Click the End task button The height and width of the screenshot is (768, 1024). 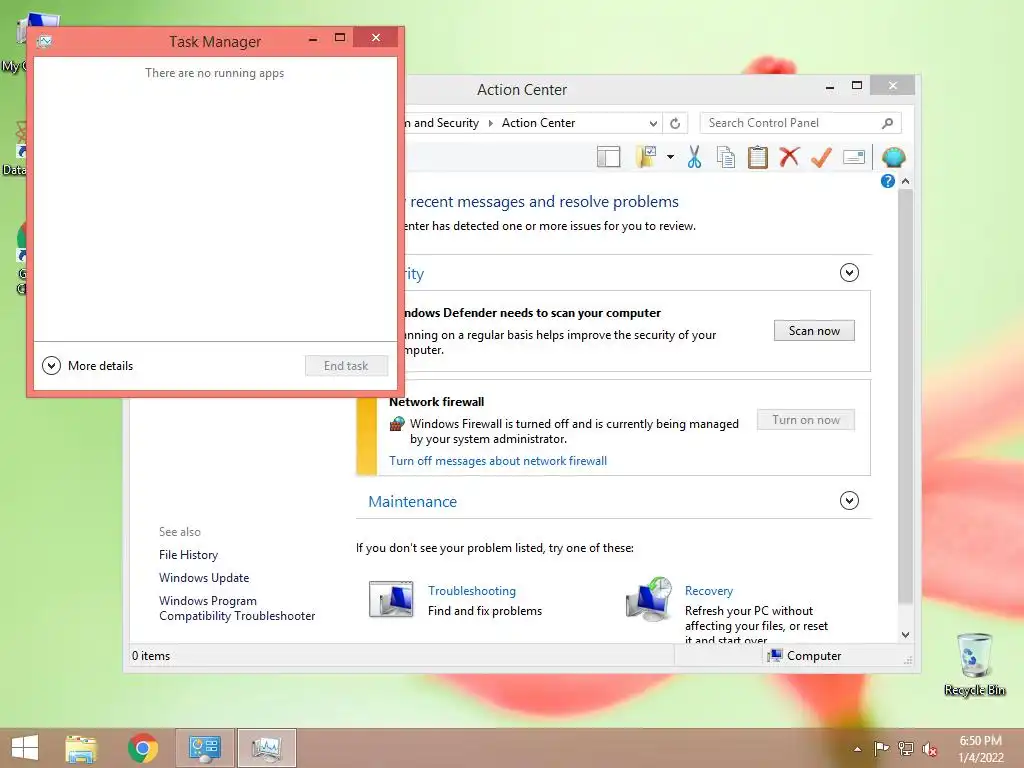(346, 366)
